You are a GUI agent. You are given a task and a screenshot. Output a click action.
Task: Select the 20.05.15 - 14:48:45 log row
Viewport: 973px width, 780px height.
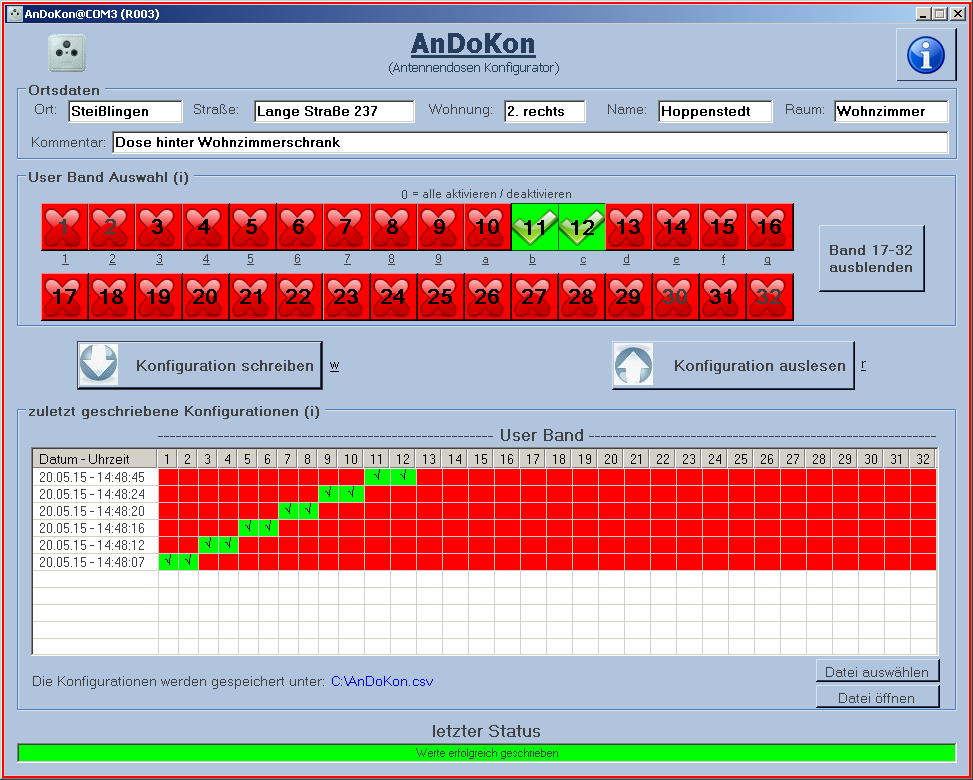93,477
